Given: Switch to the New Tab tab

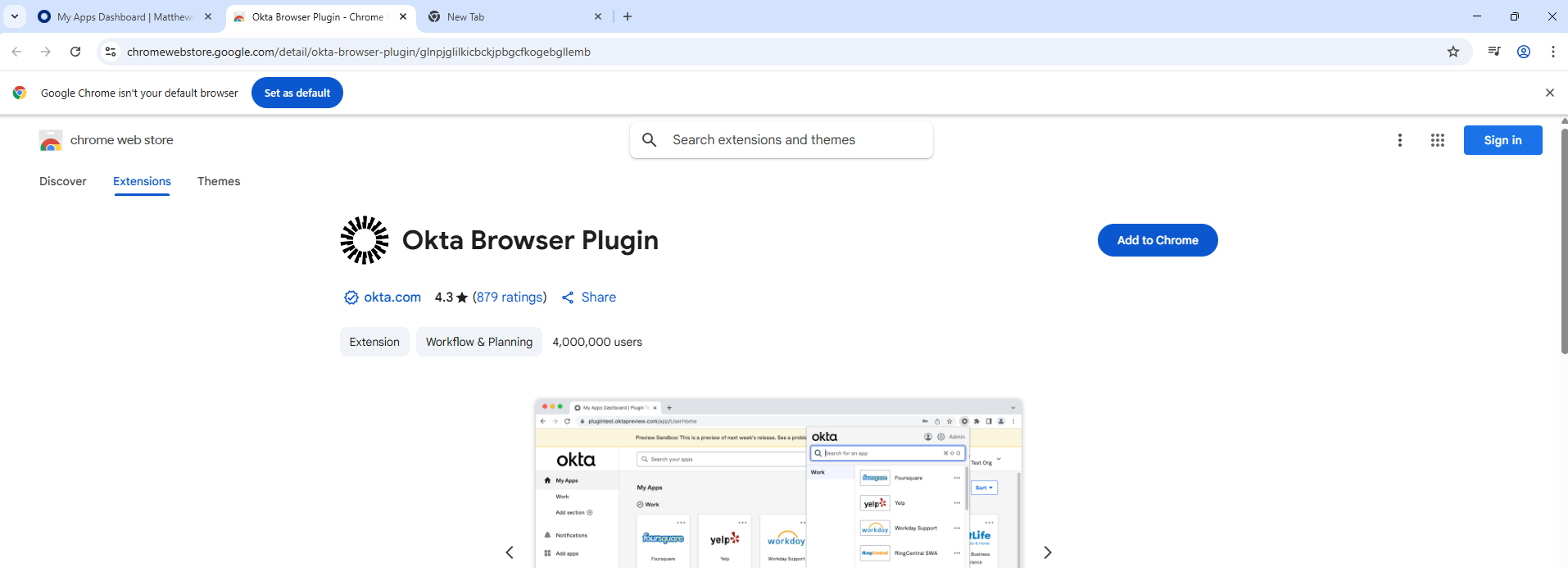Looking at the screenshot, I should coord(514,16).
